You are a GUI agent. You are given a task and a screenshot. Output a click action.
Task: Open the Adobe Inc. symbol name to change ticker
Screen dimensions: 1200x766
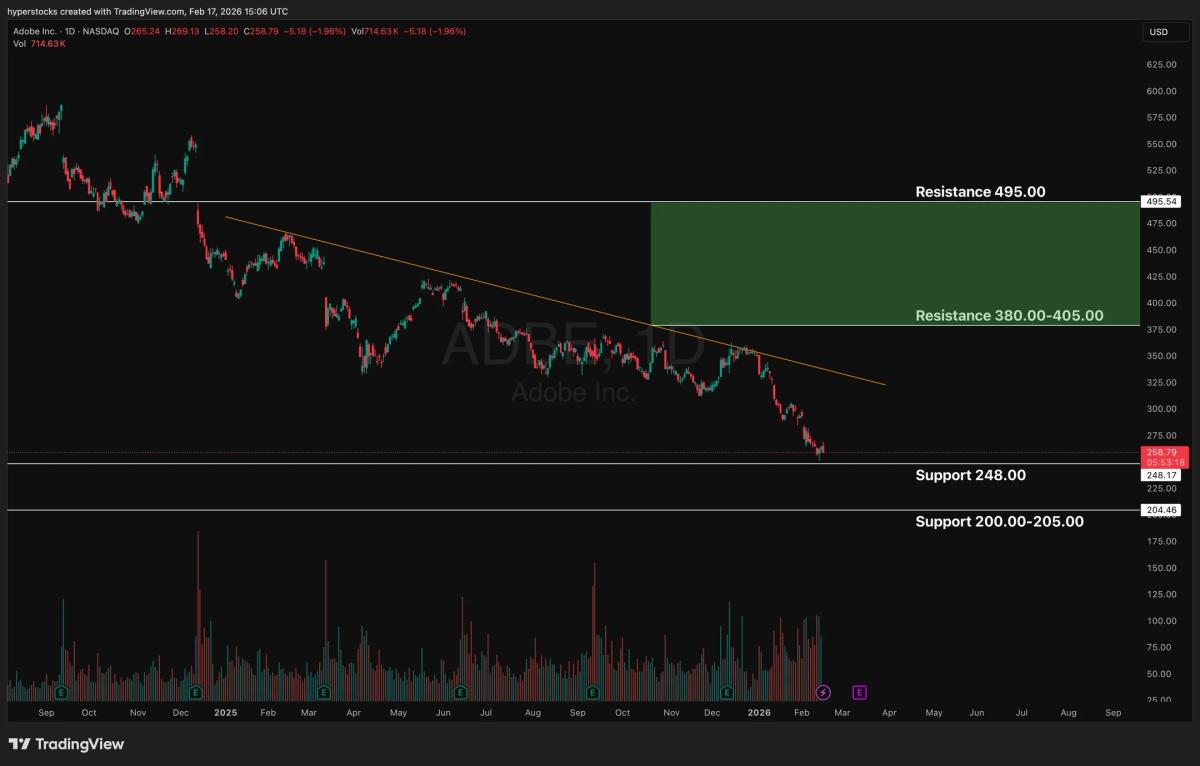pos(35,31)
